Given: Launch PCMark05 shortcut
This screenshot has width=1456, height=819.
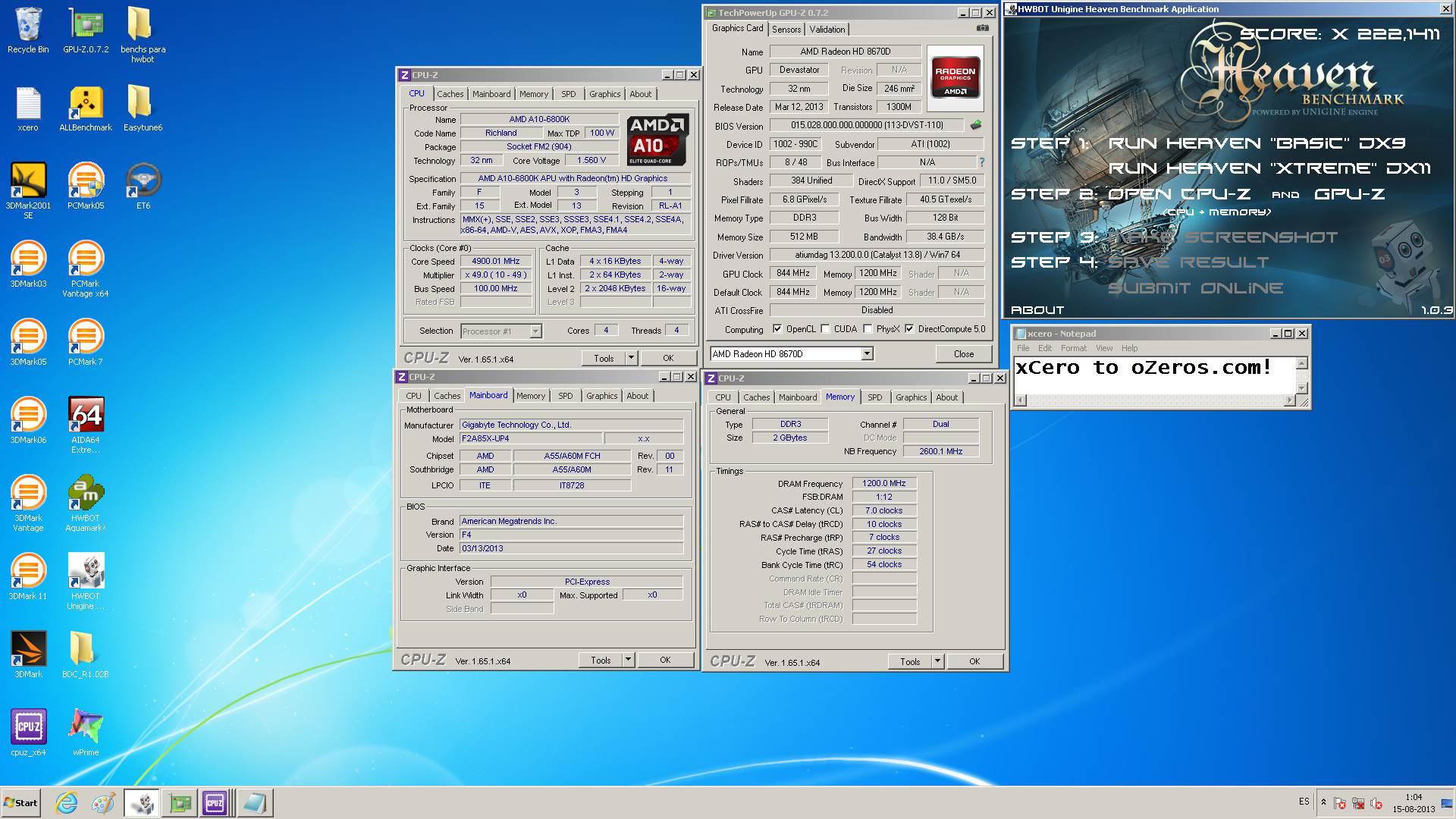Looking at the screenshot, I should coord(86,186).
